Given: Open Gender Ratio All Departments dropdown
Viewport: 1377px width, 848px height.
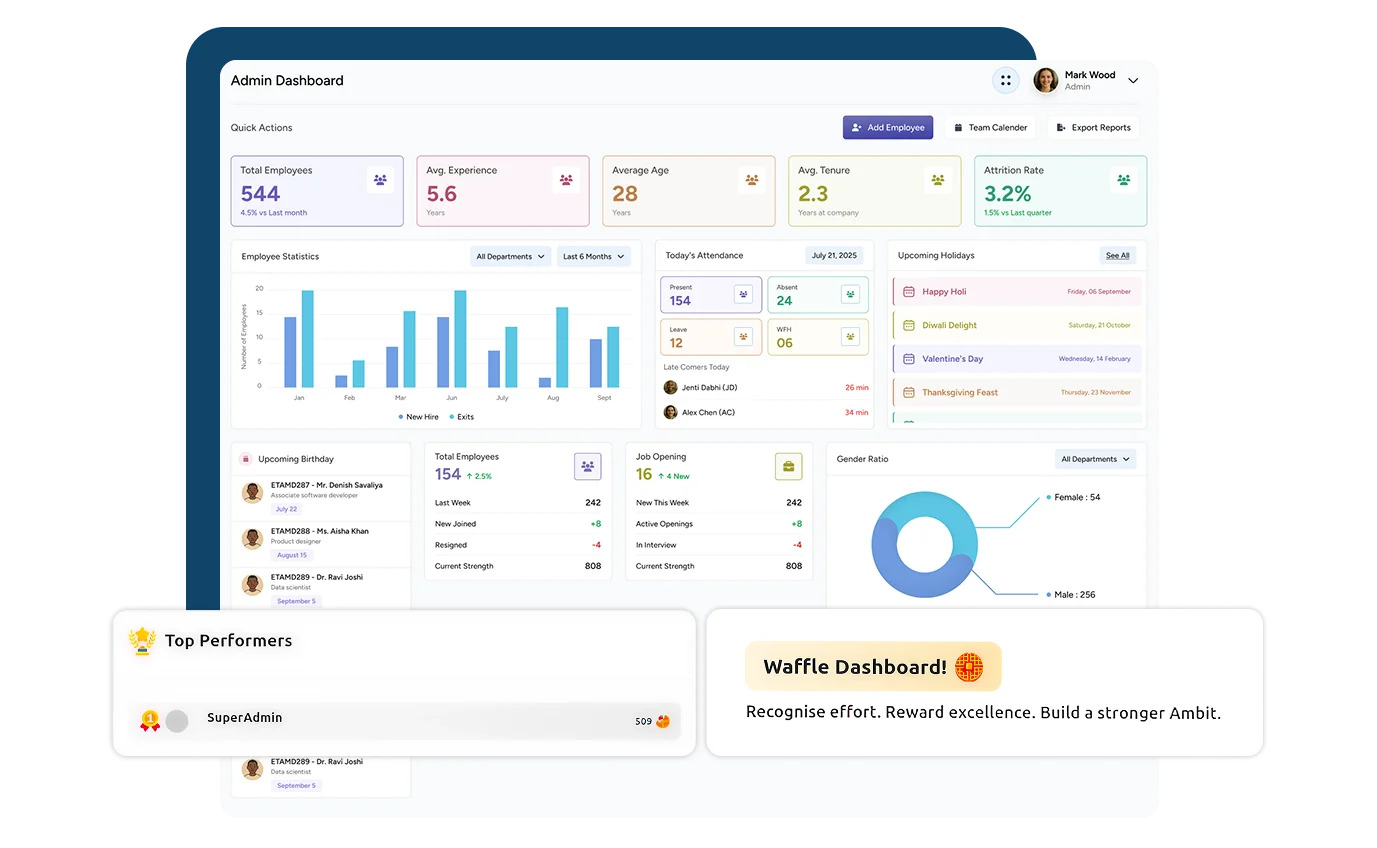Looking at the screenshot, I should 1095,459.
